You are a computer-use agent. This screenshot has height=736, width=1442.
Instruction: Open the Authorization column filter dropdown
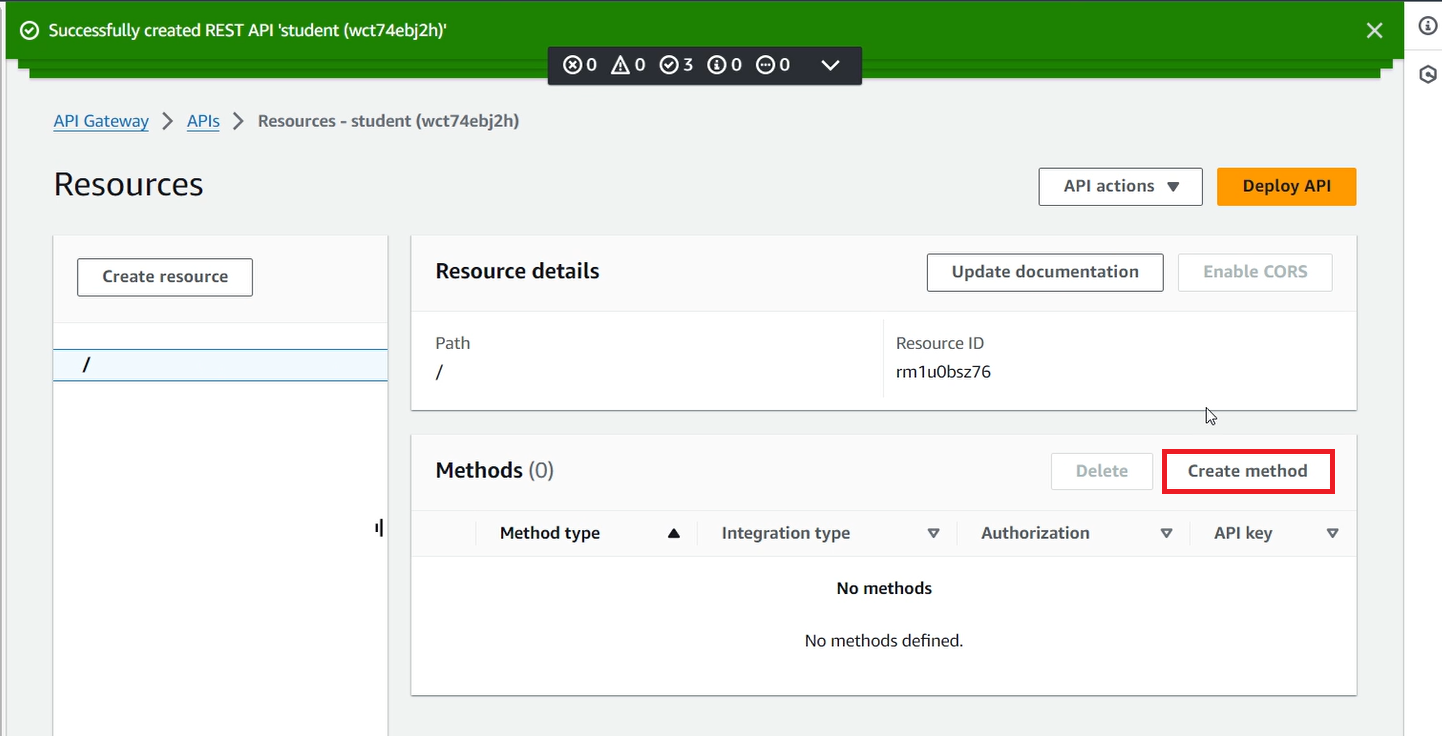[1166, 533]
